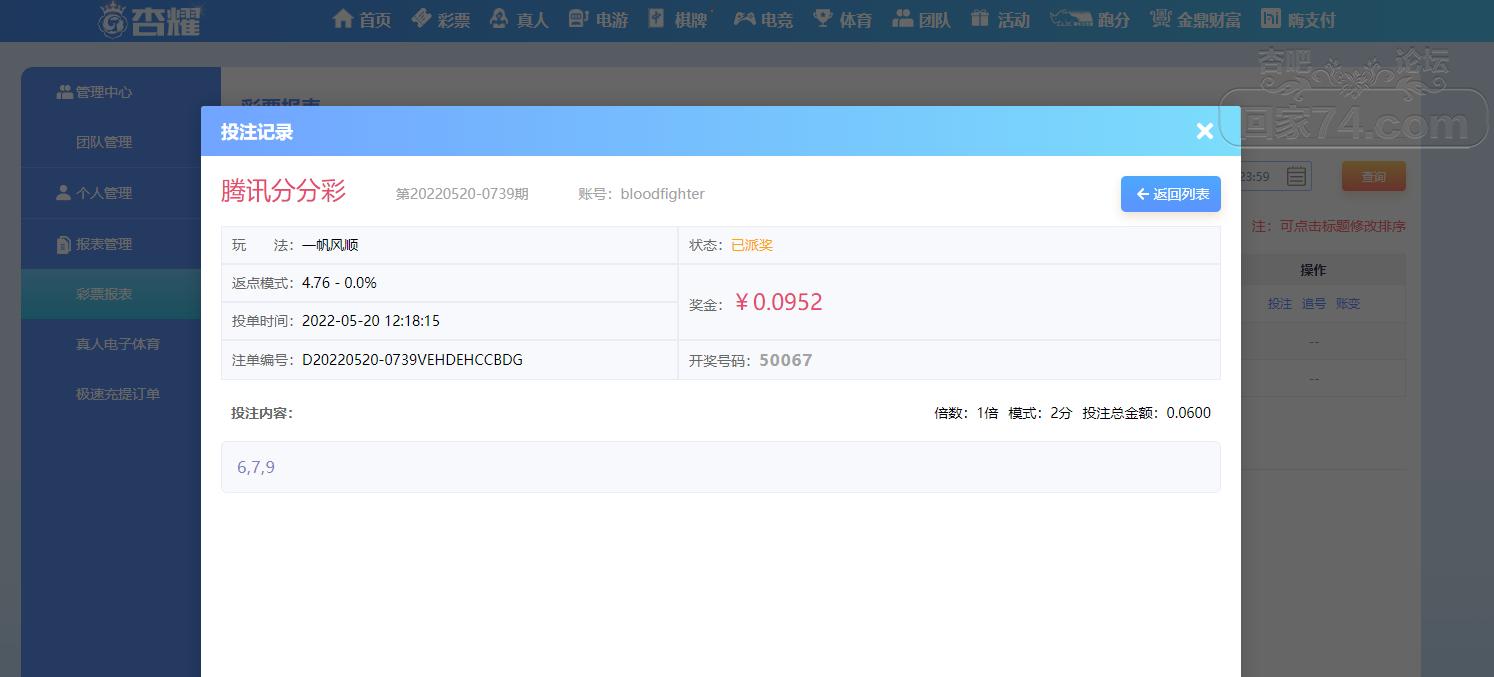Open the 彩票 lottery menu

coord(440,19)
